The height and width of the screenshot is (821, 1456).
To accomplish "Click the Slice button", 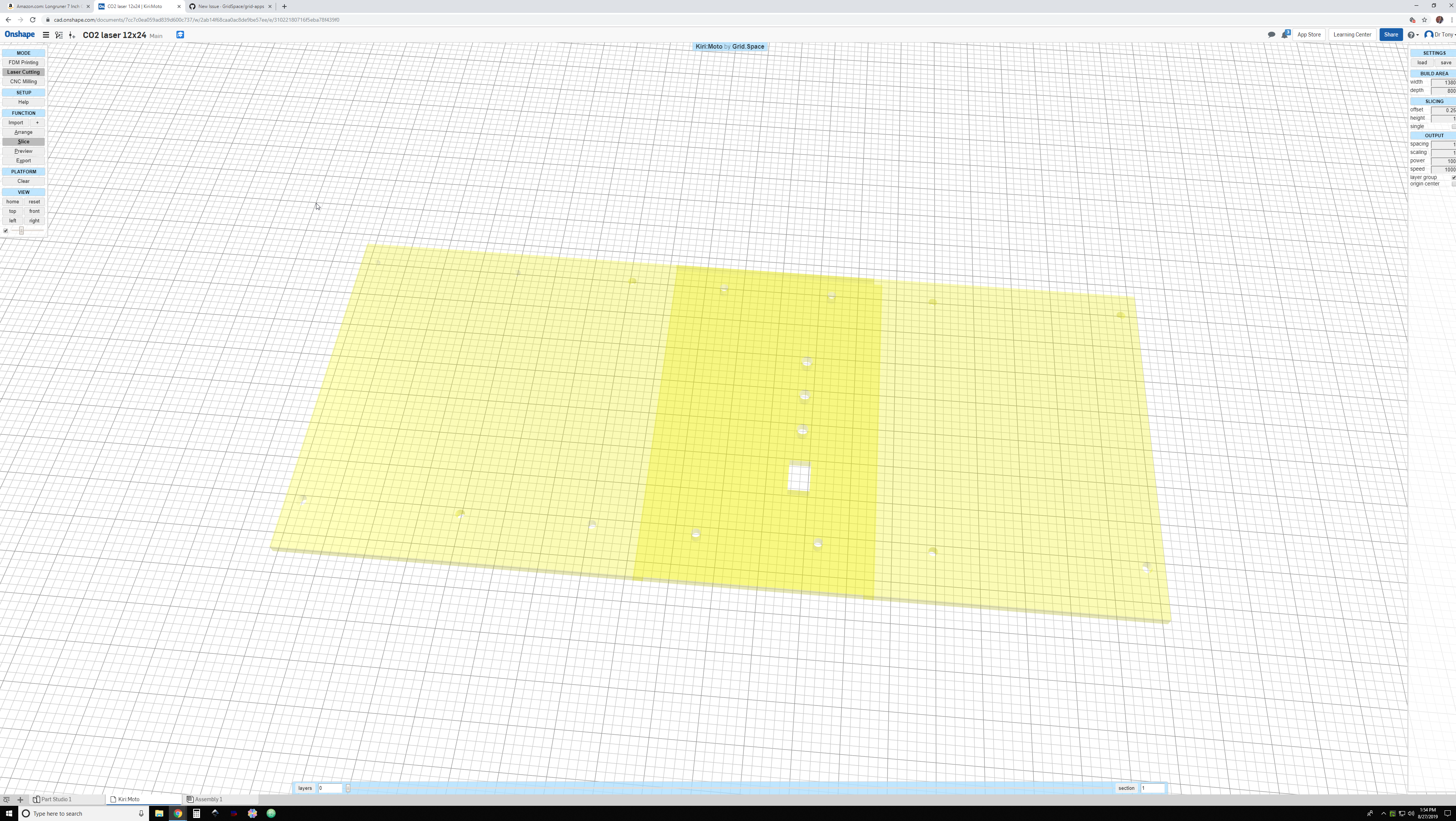I will [x=23, y=141].
